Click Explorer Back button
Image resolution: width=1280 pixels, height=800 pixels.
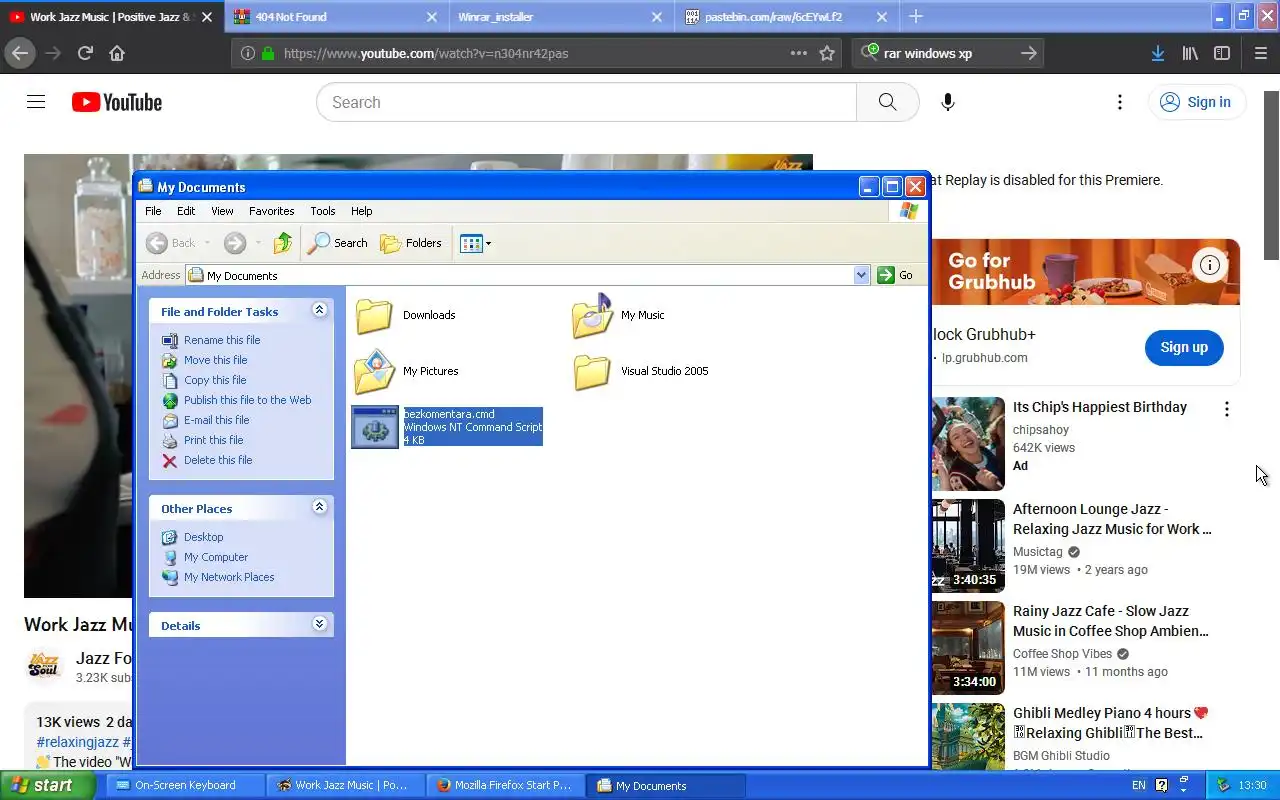click(172, 243)
